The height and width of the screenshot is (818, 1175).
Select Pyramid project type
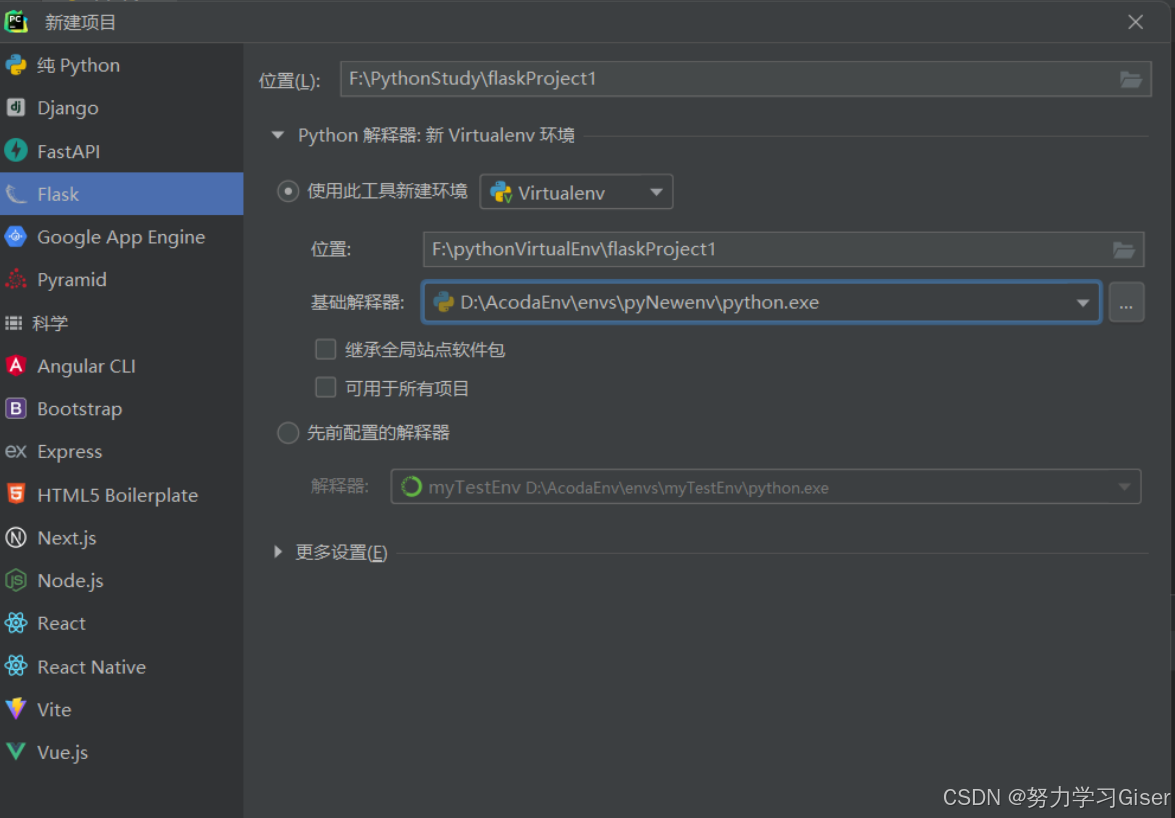point(121,279)
